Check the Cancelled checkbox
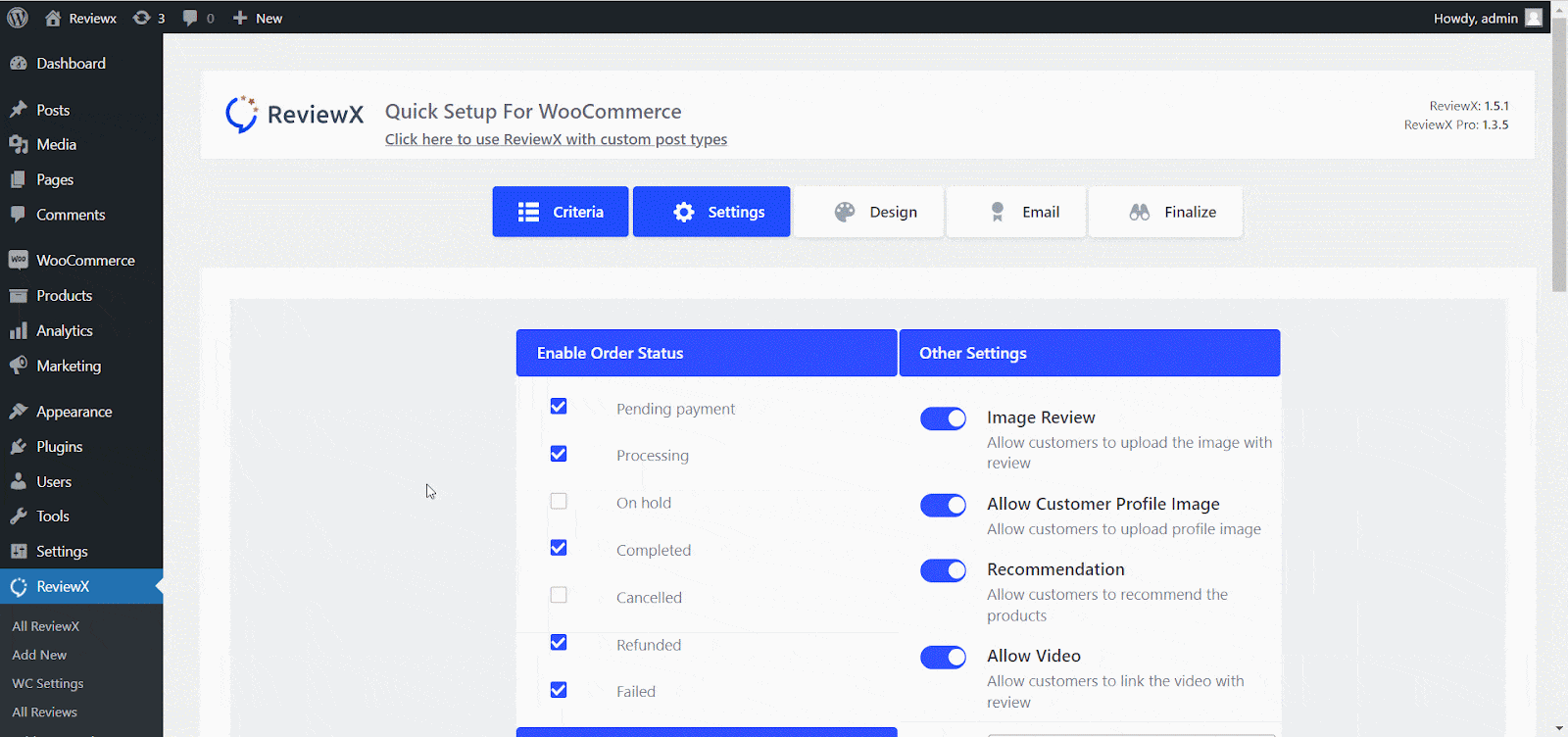This screenshot has width=1568, height=737. point(559,595)
